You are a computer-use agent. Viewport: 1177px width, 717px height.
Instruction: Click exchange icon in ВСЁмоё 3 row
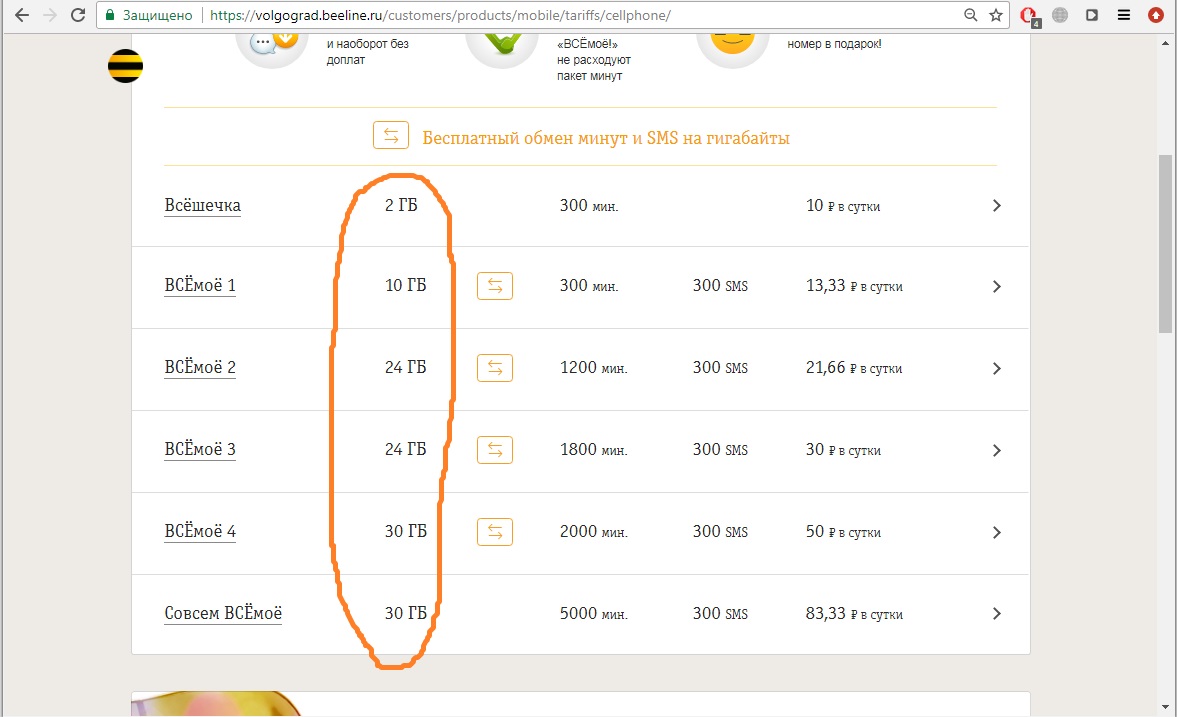495,450
